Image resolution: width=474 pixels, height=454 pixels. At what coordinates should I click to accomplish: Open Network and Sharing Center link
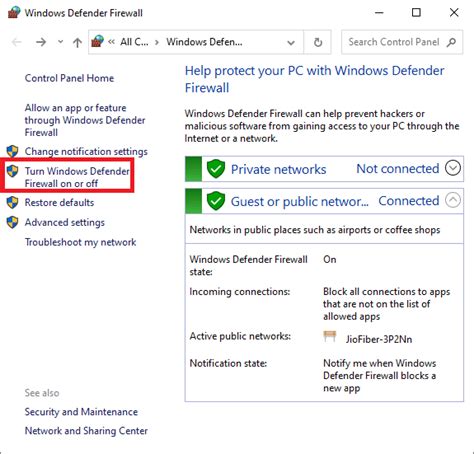tap(86, 431)
